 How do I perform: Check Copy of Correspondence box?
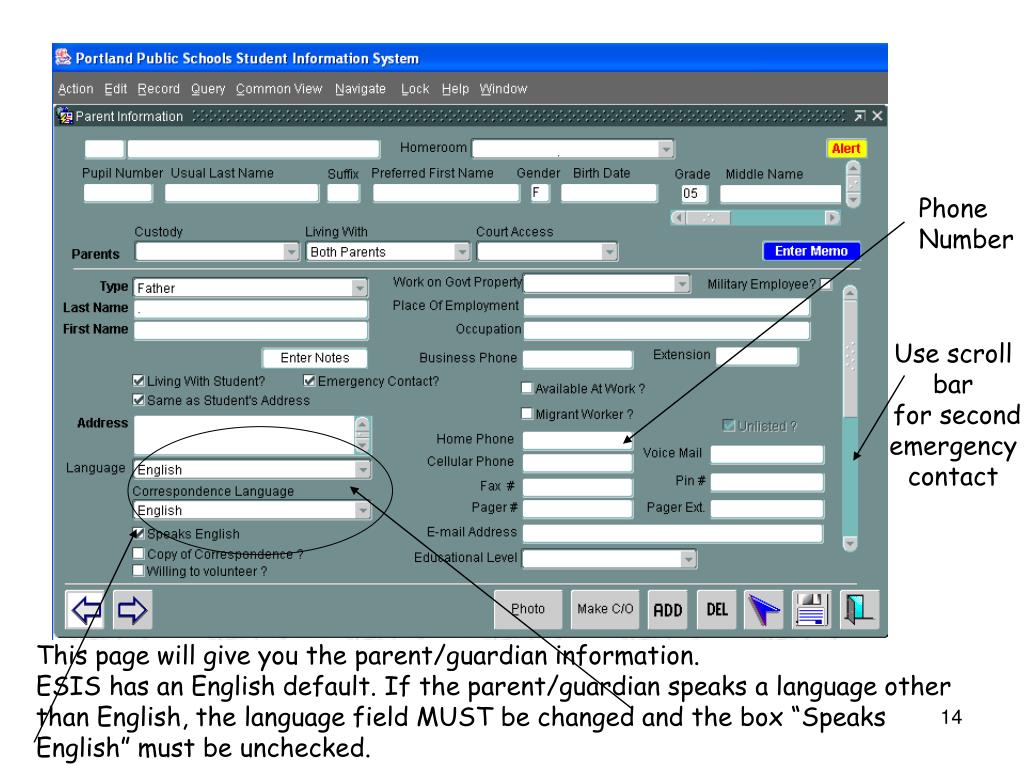coord(138,553)
